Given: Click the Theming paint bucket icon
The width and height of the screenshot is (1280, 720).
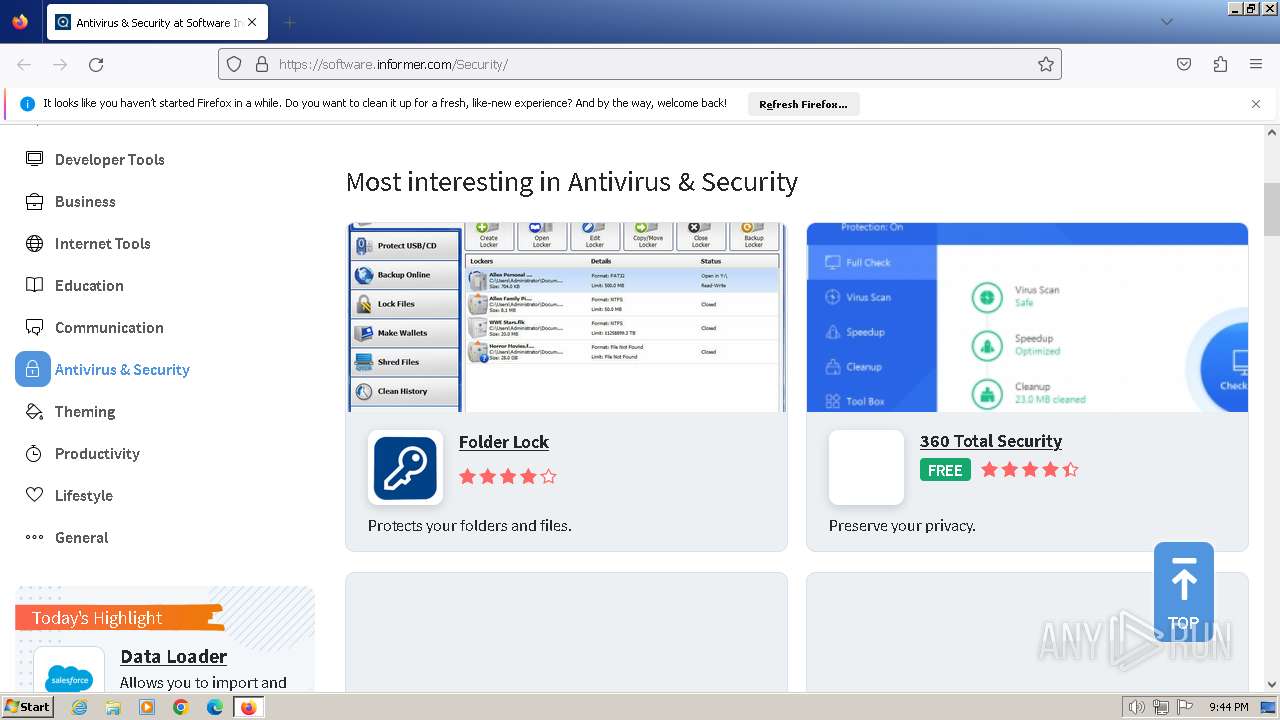Looking at the screenshot, I should pos(34,411).
